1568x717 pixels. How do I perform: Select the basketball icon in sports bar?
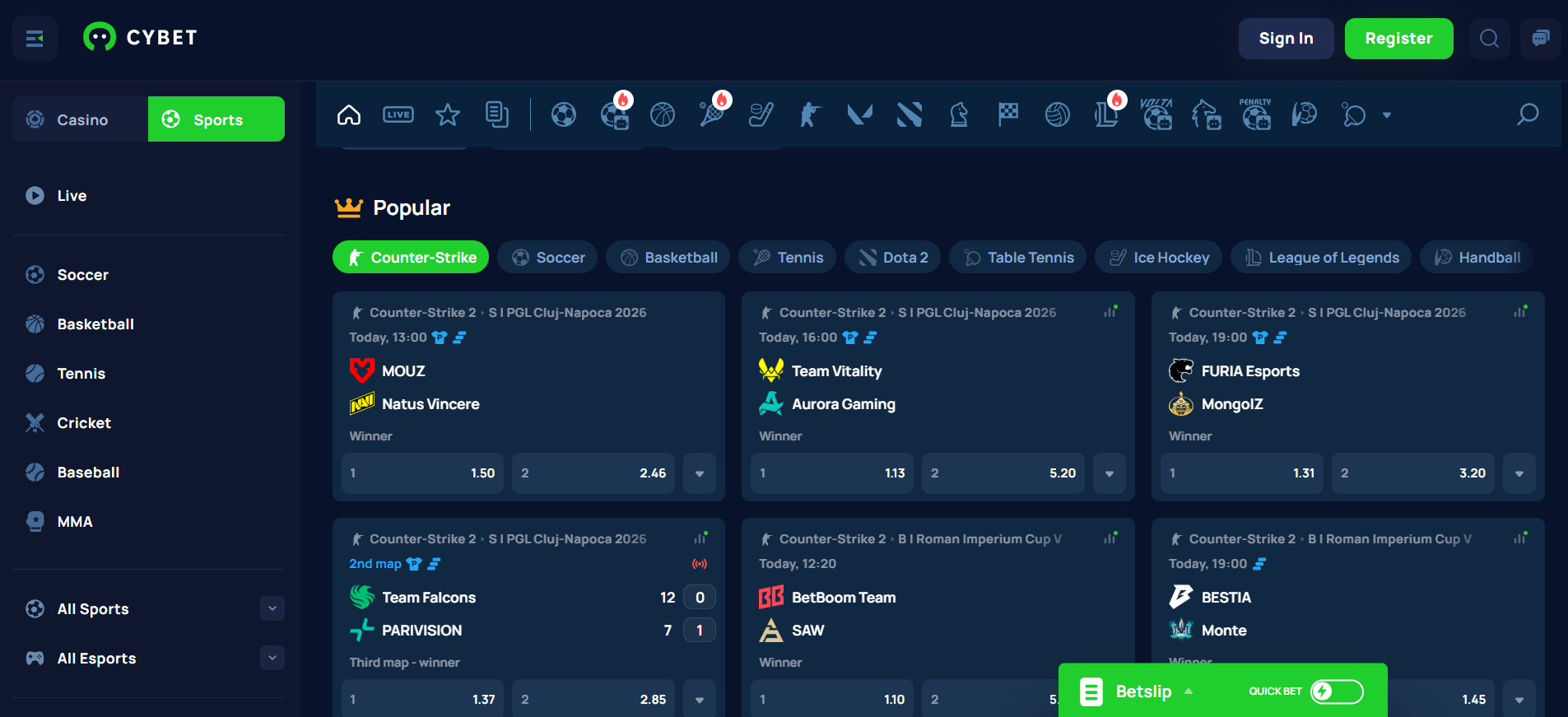click(x=663, y=115)
